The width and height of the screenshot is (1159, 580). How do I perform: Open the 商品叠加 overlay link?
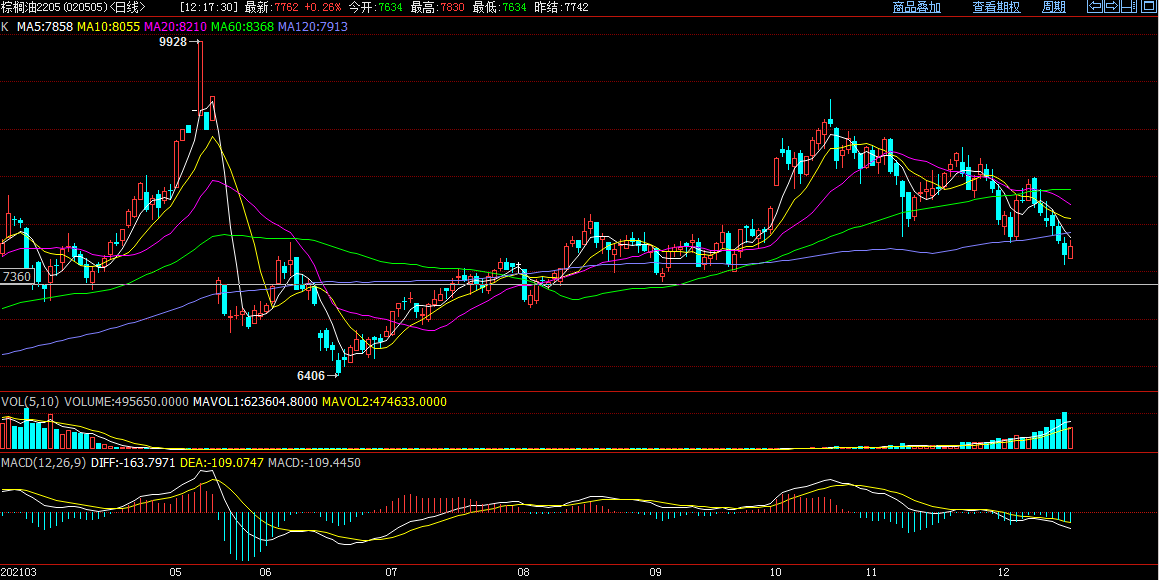[x=916, y=7]
